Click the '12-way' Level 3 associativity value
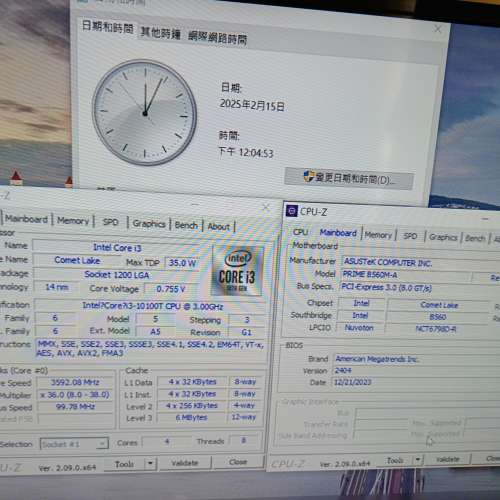The image size is (500, 500). [244, 417]
